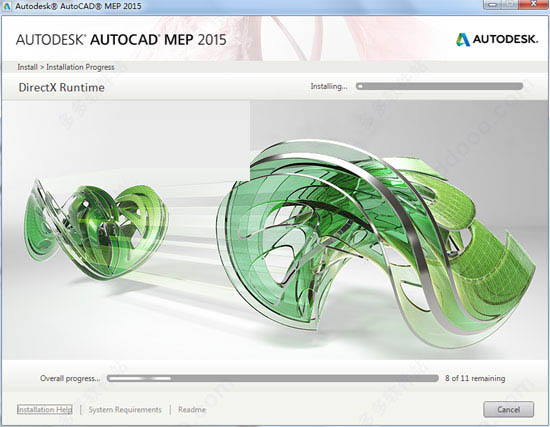Click the 'Installing...' status text
This screenshot has width=550, height=427.
(x=329, y=86)
